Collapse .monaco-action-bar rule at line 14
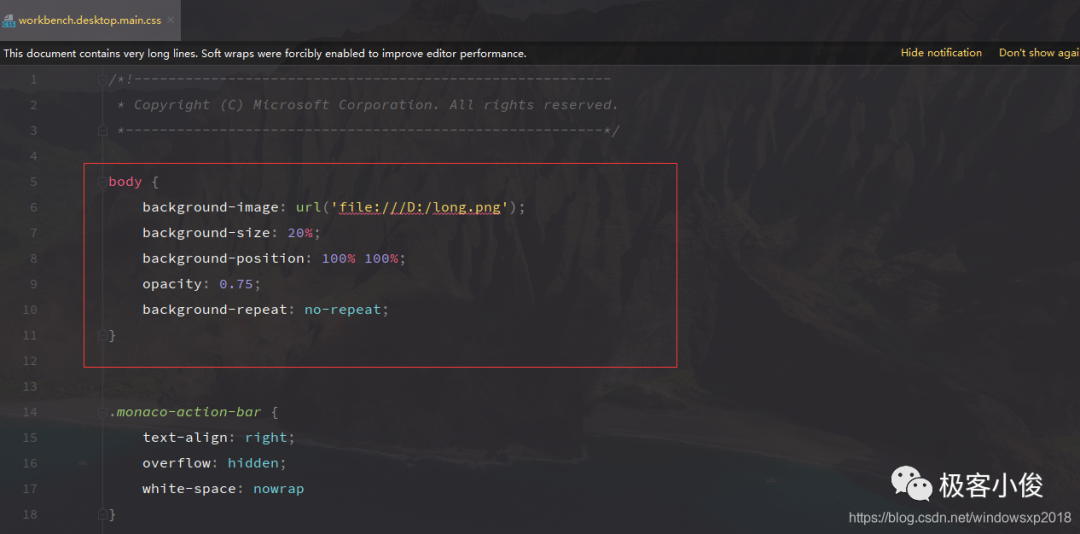This screenshot has height=534, width=1080. click(x=102, y=412)
